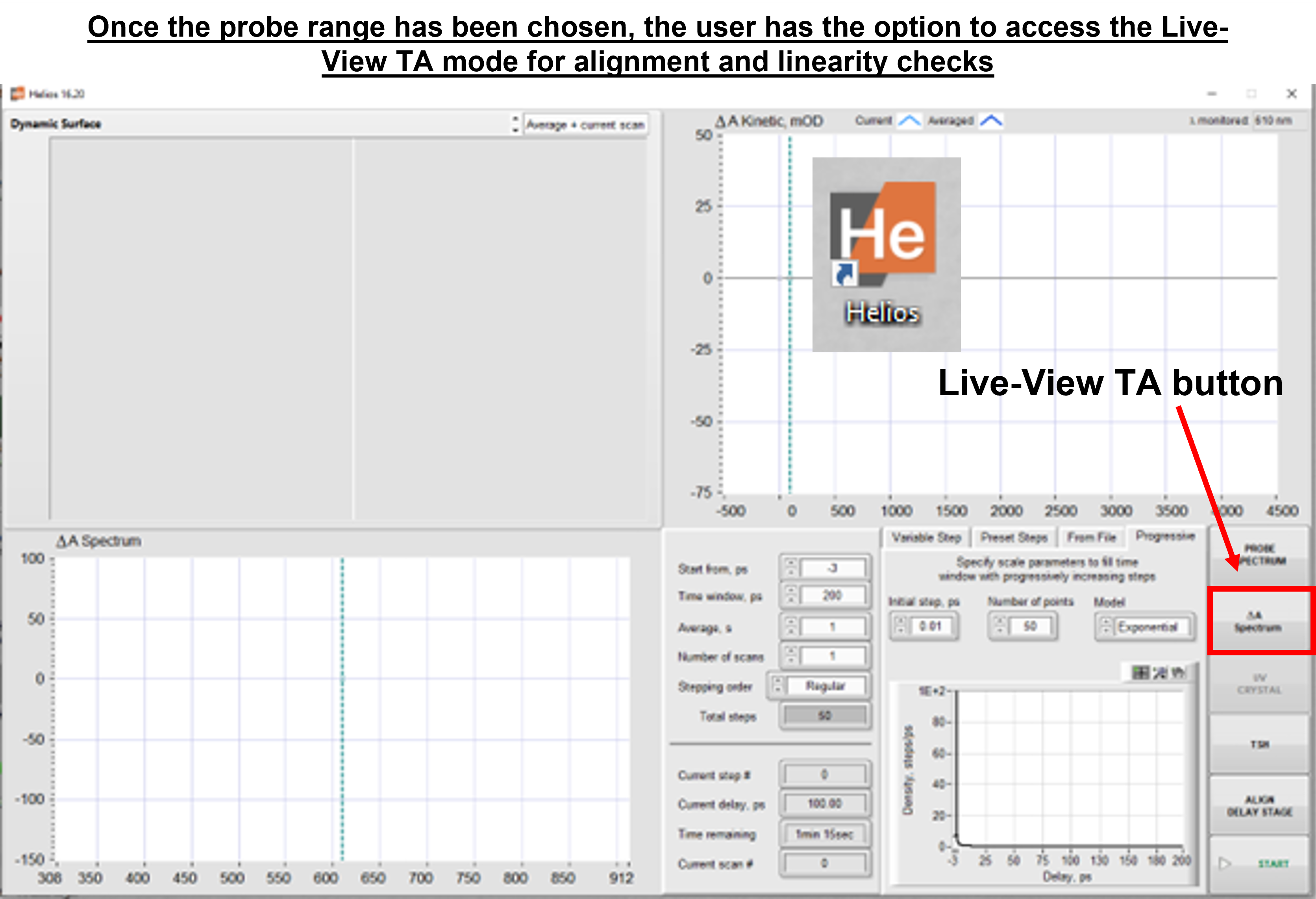Select the graph zoom tool icon
Viewport: 1316px width, 899px height.
point(1160,672)
